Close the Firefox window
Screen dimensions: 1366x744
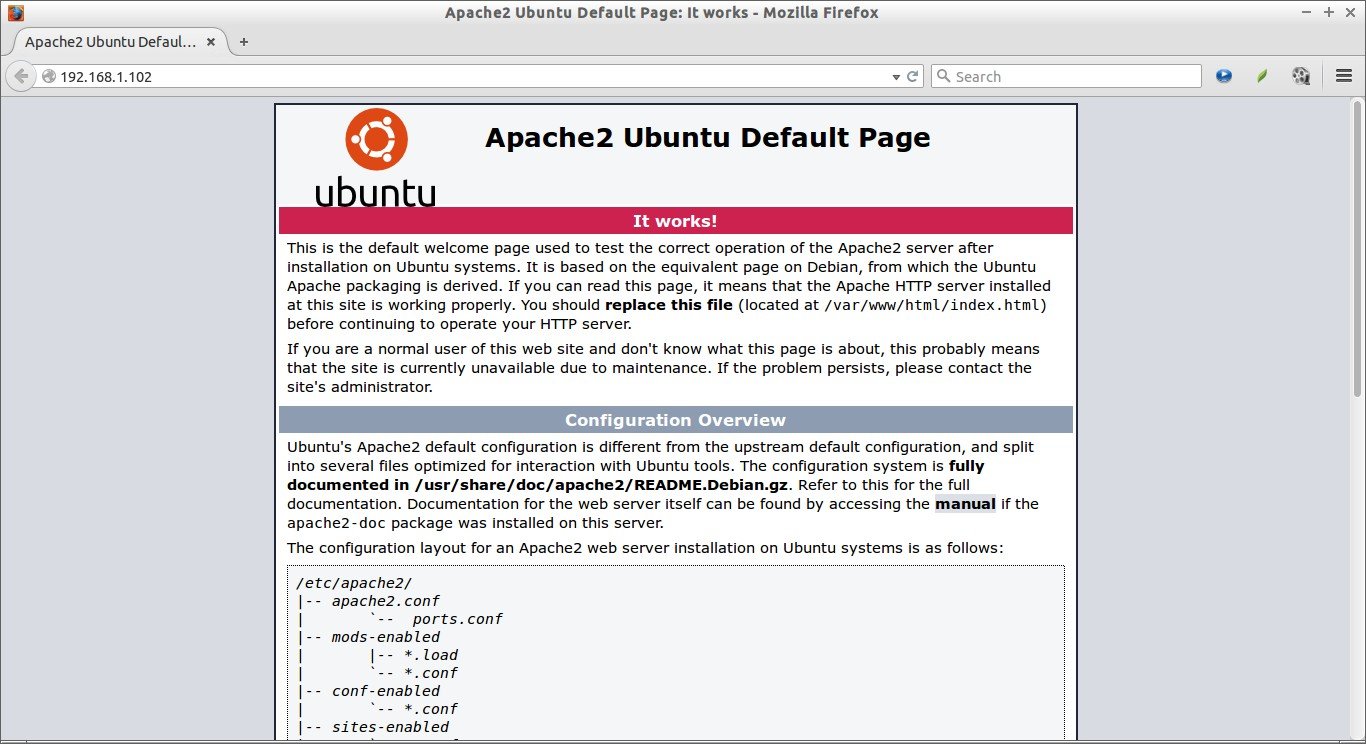1350,12
